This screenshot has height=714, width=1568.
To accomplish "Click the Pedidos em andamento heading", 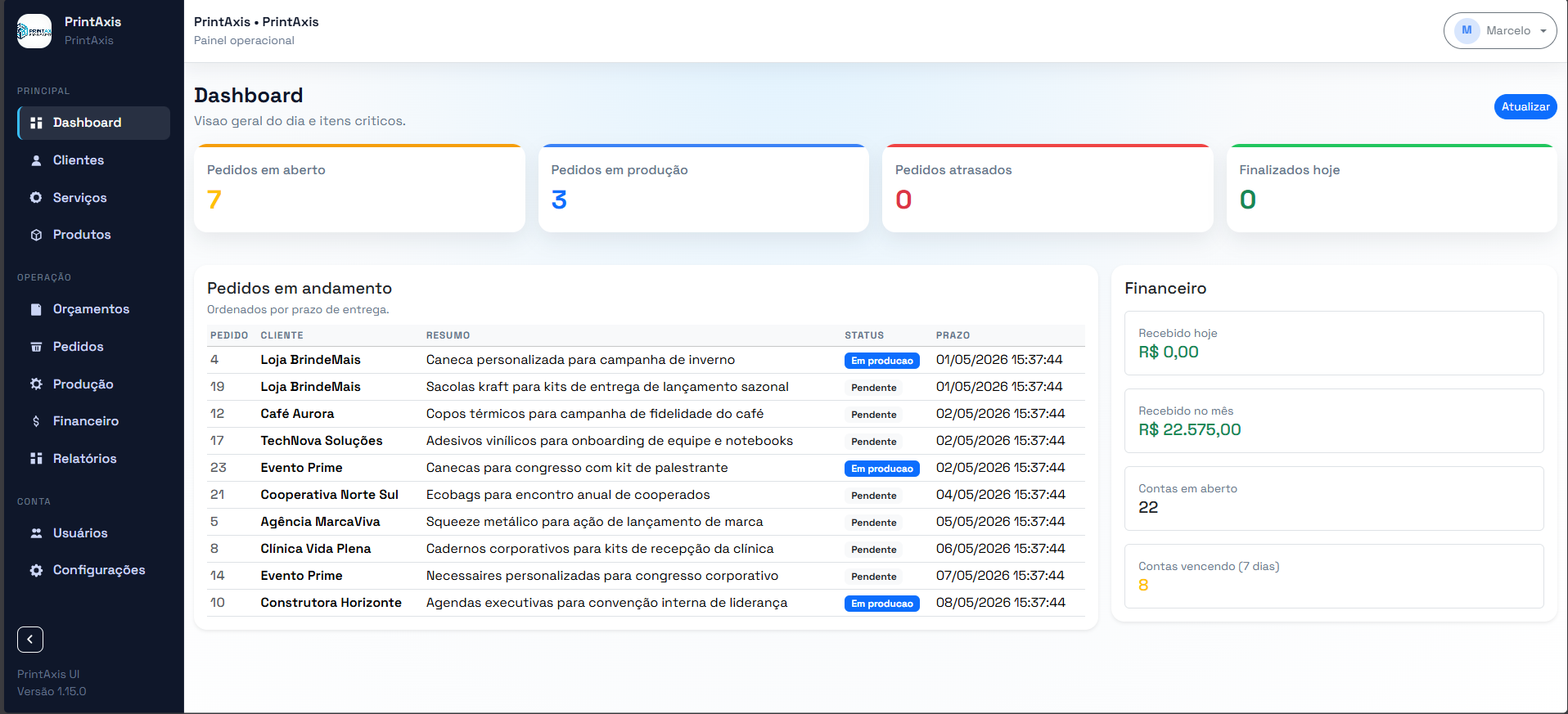I will [300, 288].
